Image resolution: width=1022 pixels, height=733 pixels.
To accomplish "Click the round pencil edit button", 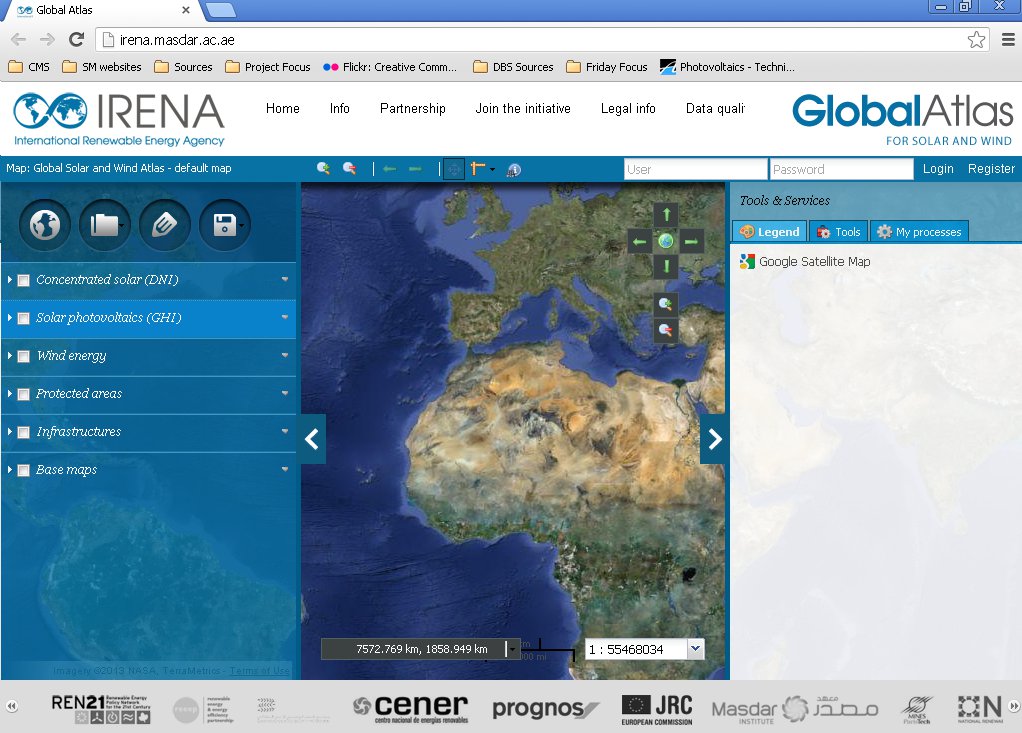I will coord(165,225).
